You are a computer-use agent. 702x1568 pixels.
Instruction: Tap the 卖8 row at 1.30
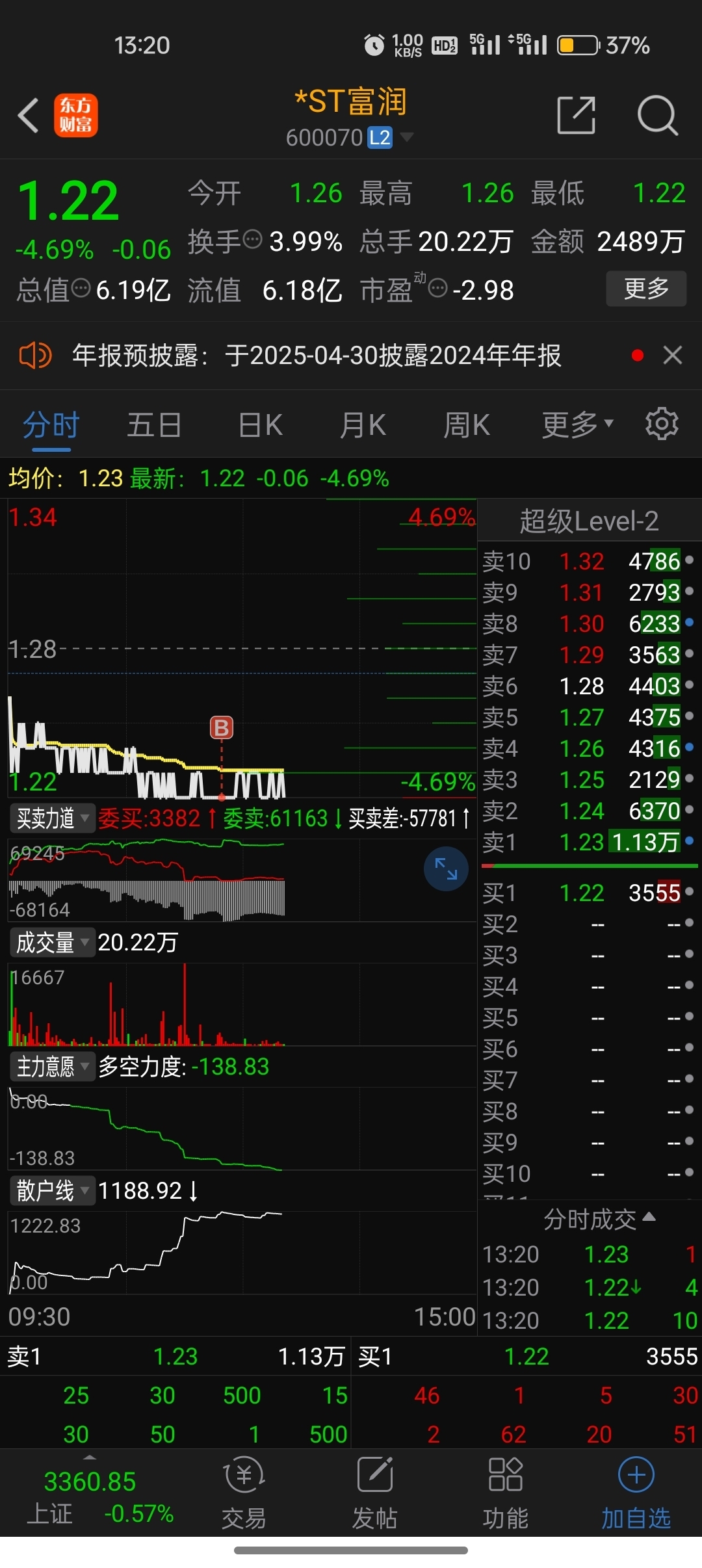tap(589, 623)
